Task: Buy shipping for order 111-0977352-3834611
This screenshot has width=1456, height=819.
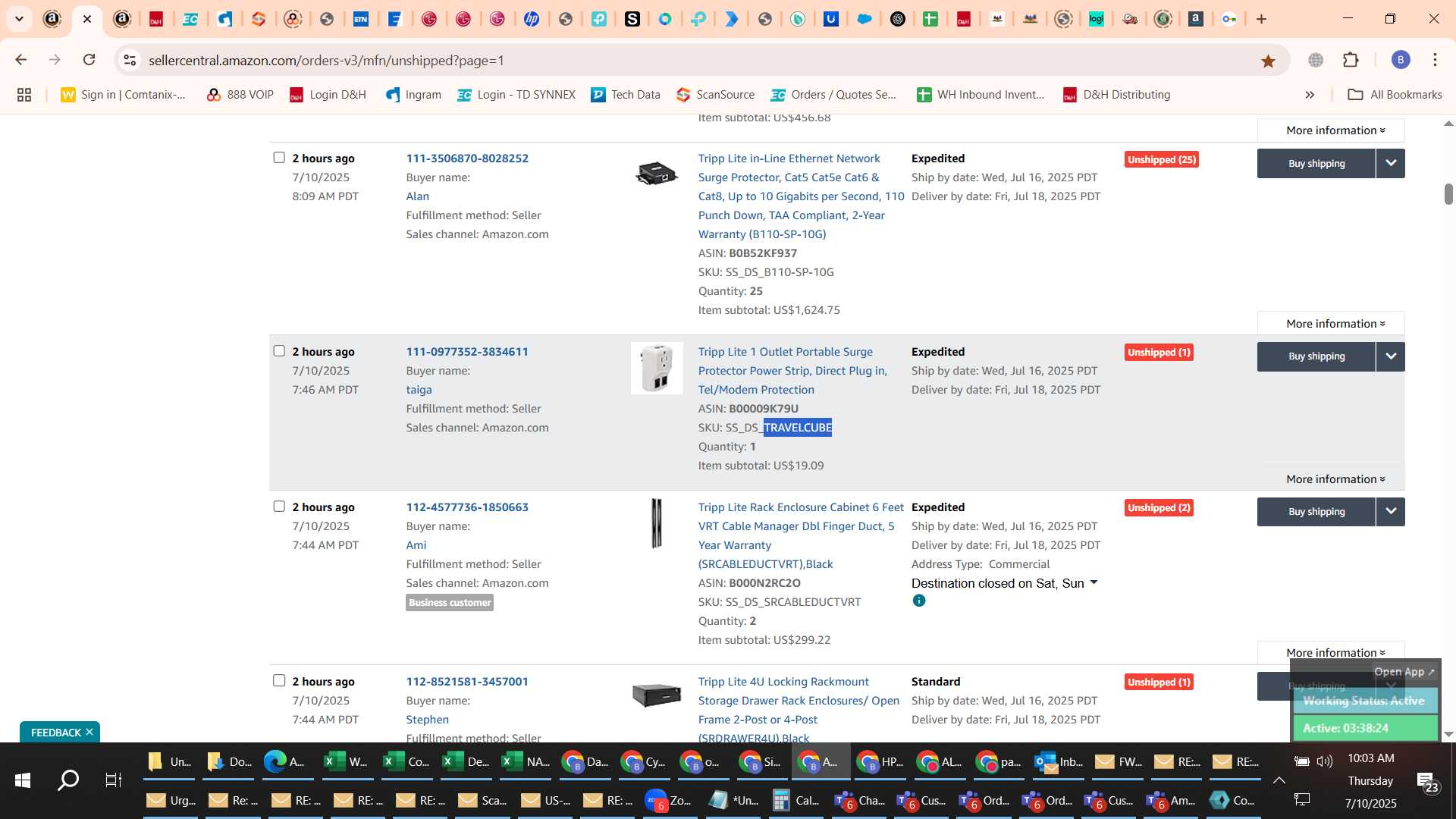Action: tap(1316, 356)
